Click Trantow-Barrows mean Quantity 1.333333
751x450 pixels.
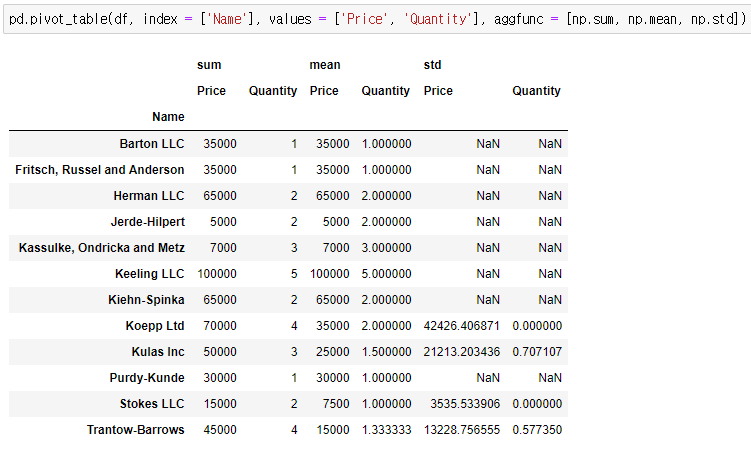(x=387, y=430)
